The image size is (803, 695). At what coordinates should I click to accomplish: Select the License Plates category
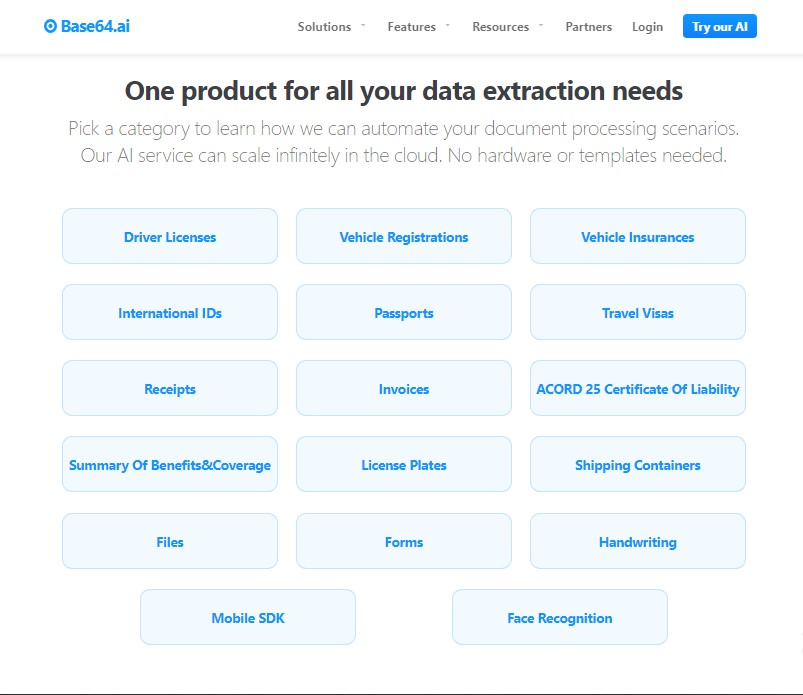404,465
